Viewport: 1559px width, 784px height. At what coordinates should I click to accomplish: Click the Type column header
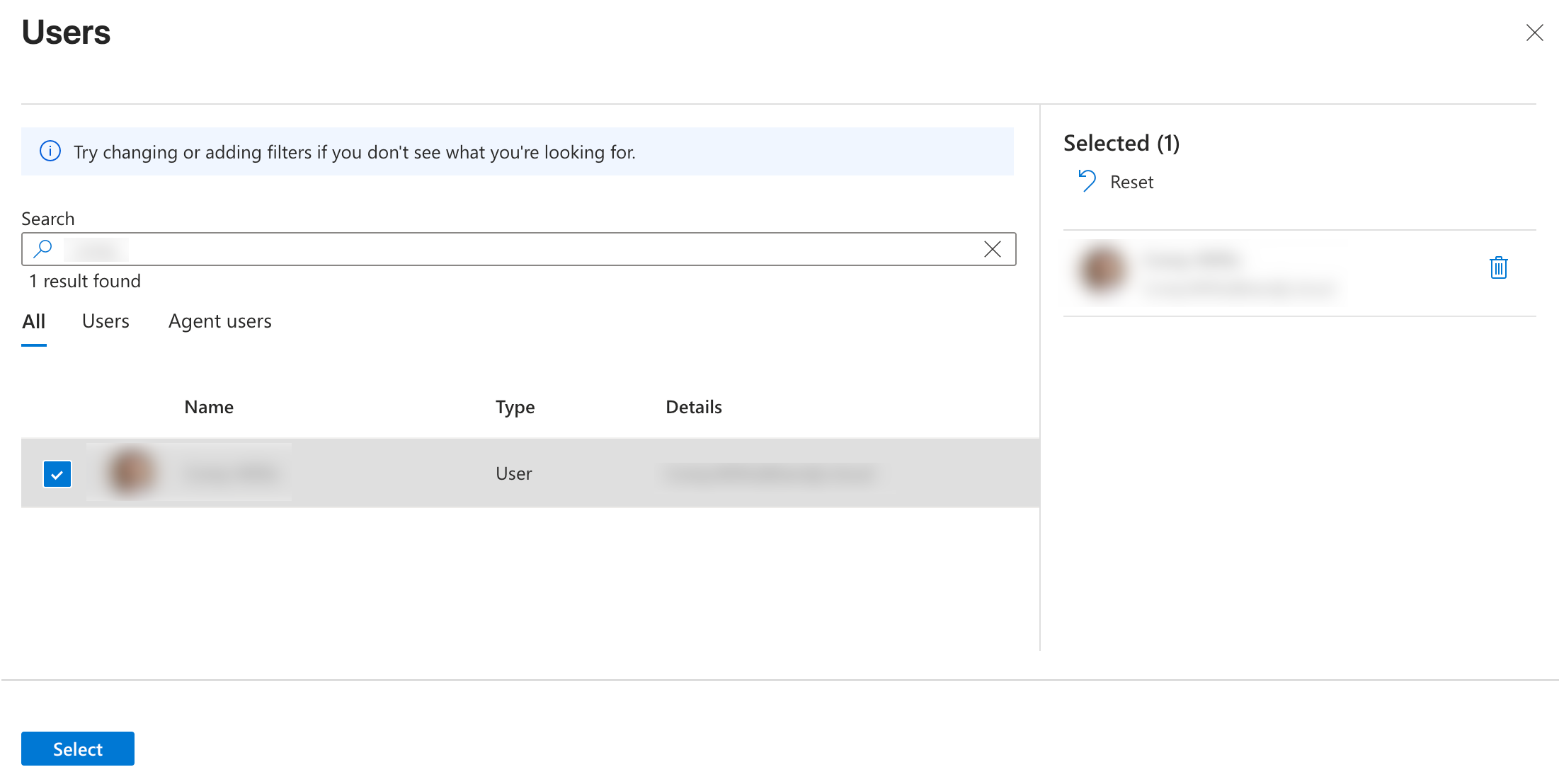515,407
